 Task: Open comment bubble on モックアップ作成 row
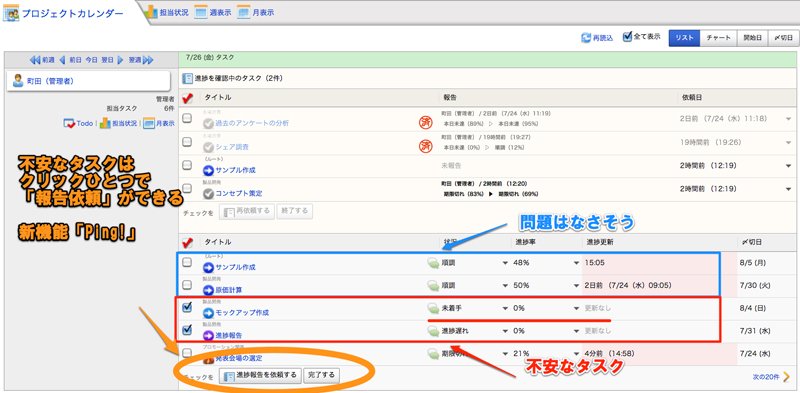click(433, 308)
